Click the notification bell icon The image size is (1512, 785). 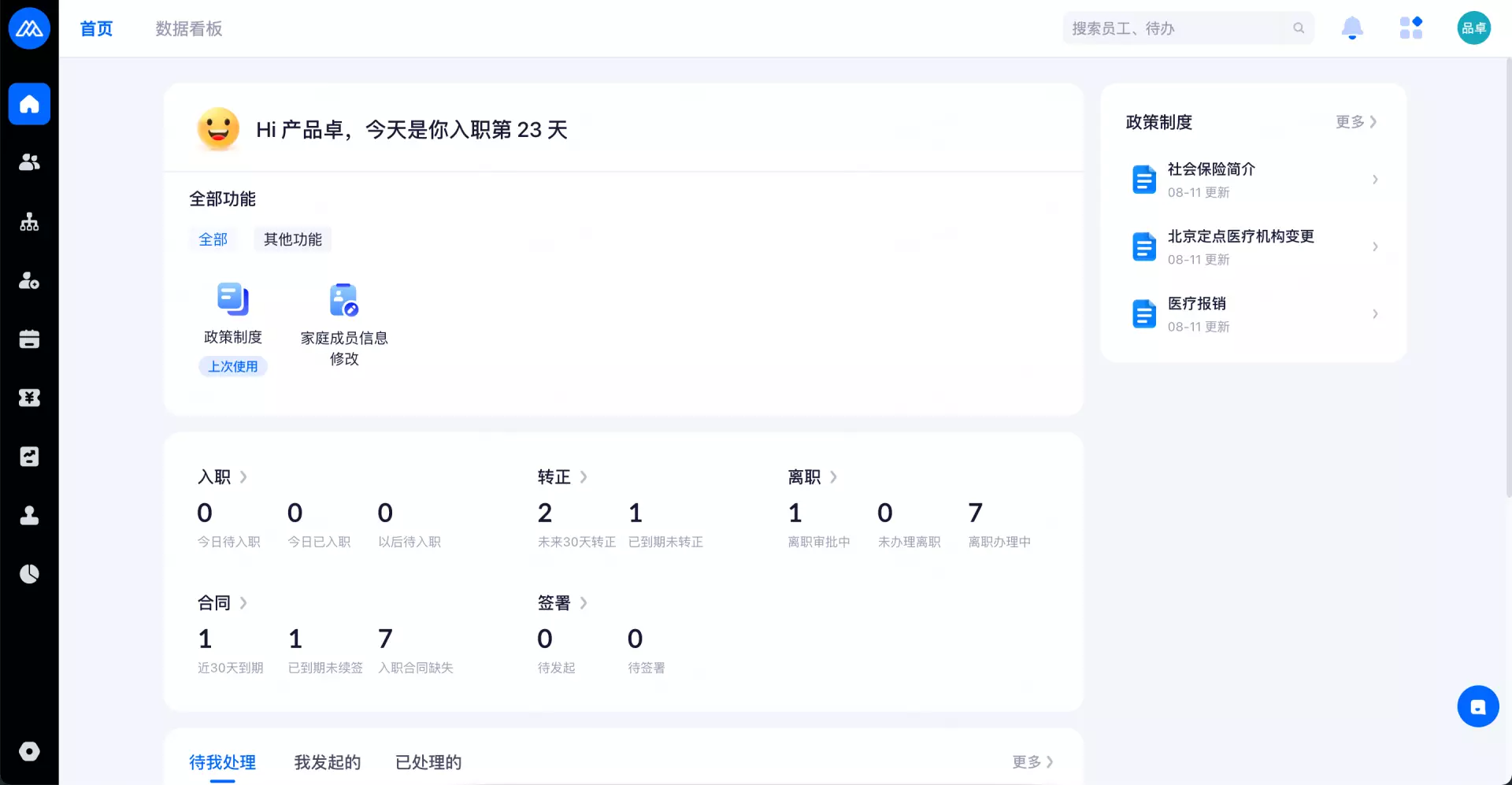pyautogui.click(x=1352, y=28)
